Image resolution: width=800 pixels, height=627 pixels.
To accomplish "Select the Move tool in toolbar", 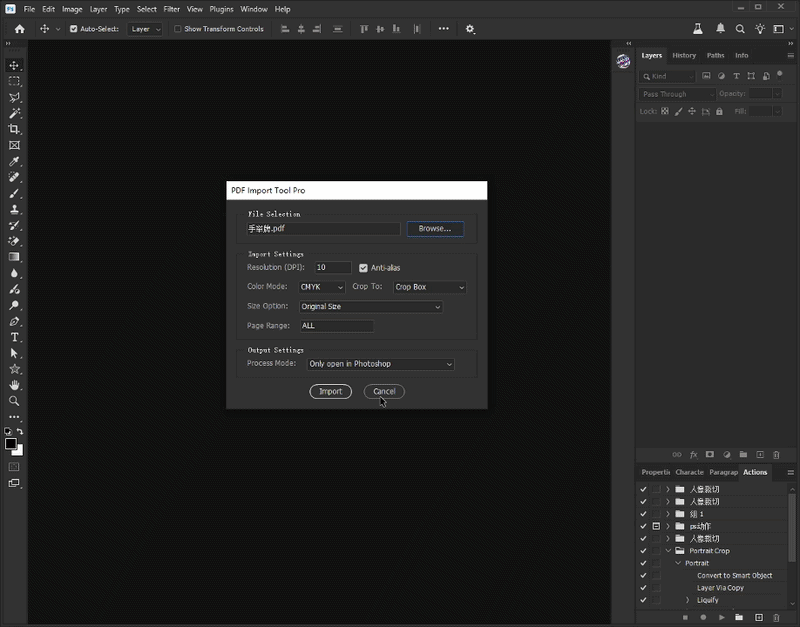I will [x=14, y=65].
